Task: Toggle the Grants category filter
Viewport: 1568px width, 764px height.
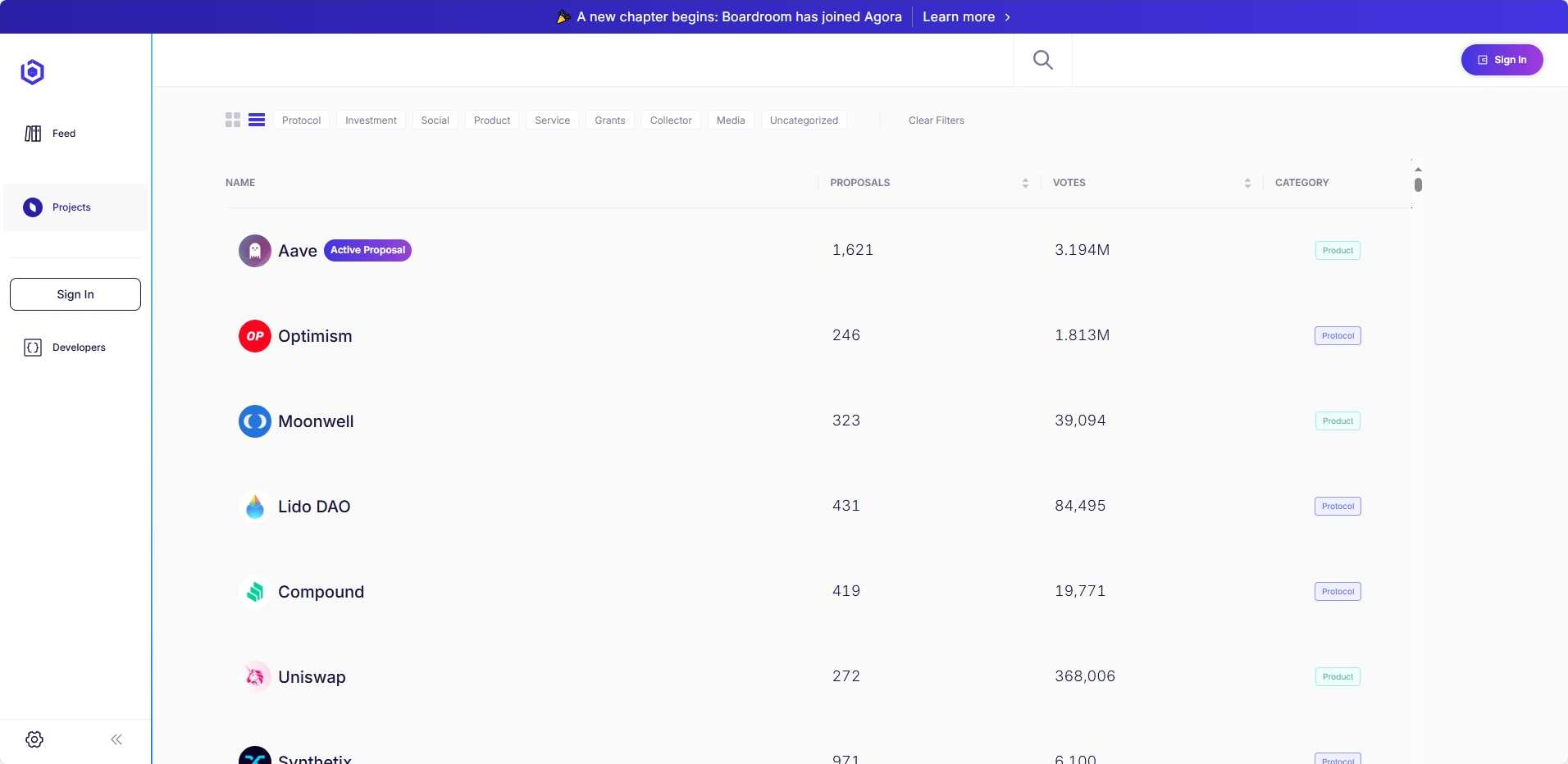Action: 609,121
